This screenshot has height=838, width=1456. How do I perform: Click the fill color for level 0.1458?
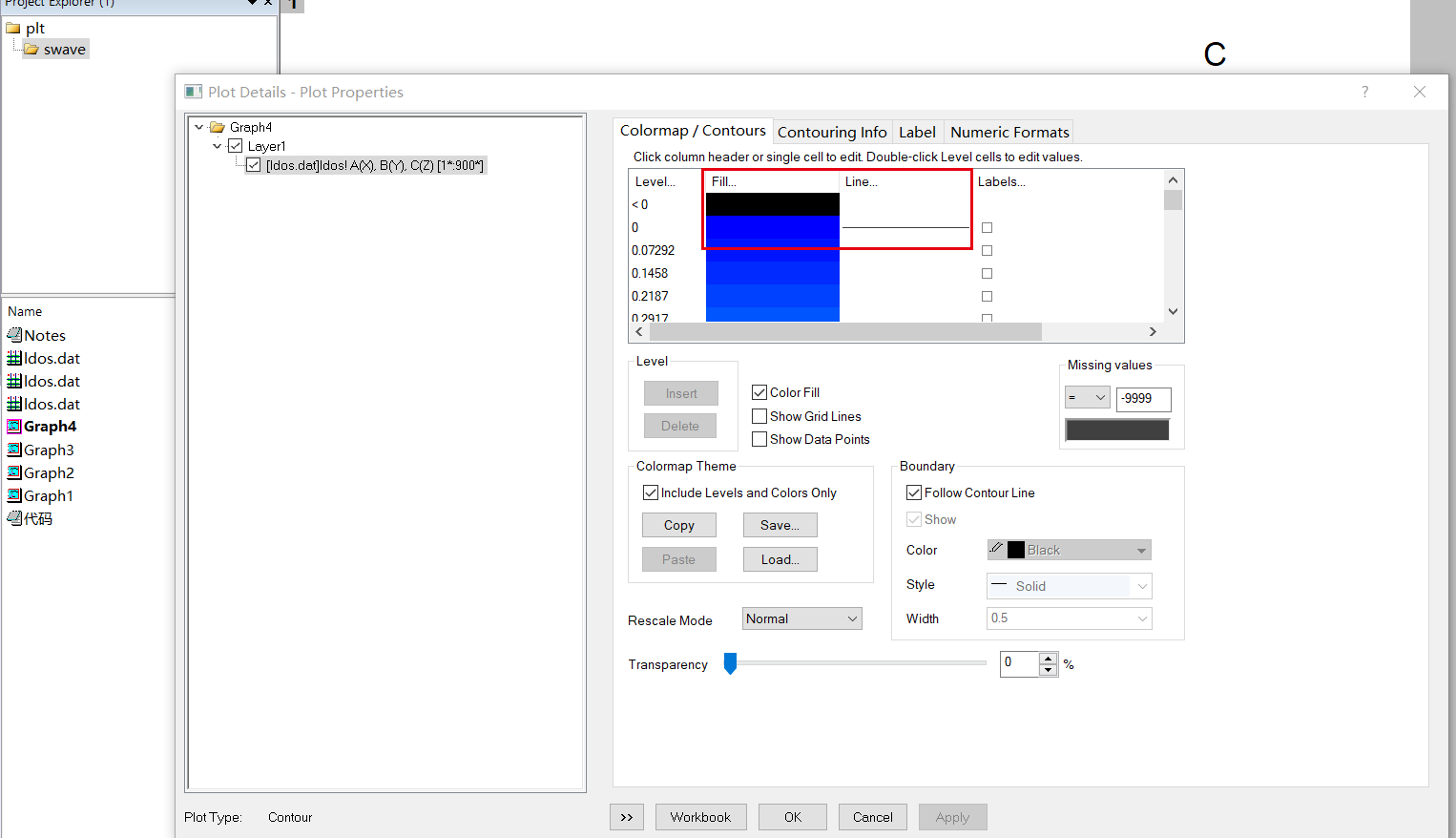coord(773,273)
